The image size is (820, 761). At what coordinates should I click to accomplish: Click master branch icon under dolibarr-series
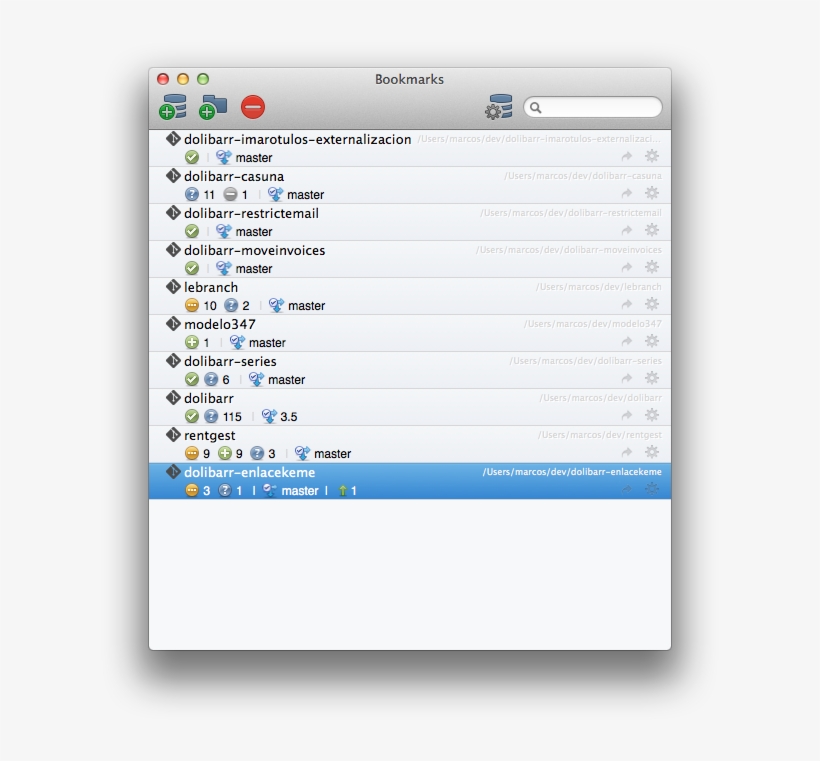tap(257, 379)
